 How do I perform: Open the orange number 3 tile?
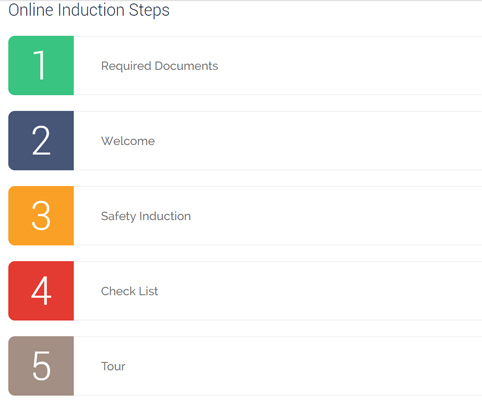click(41, 216)
